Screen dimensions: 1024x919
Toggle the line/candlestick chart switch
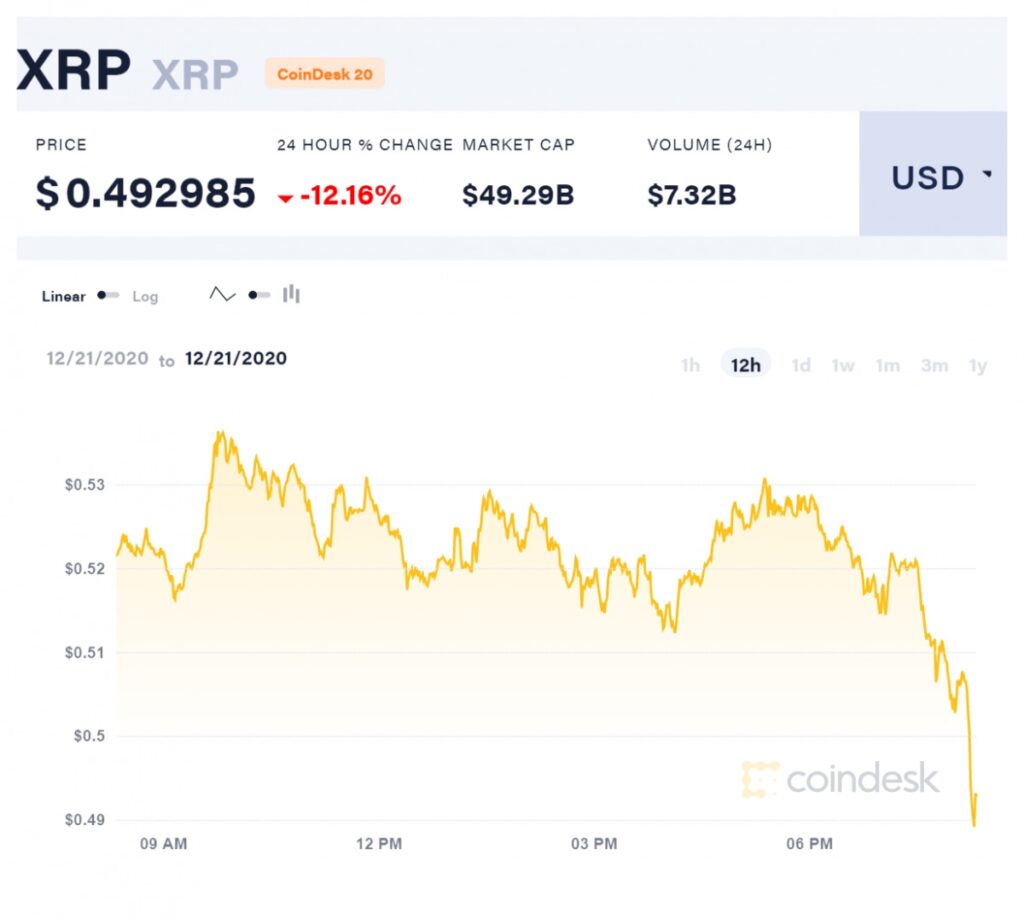[259, 295]
